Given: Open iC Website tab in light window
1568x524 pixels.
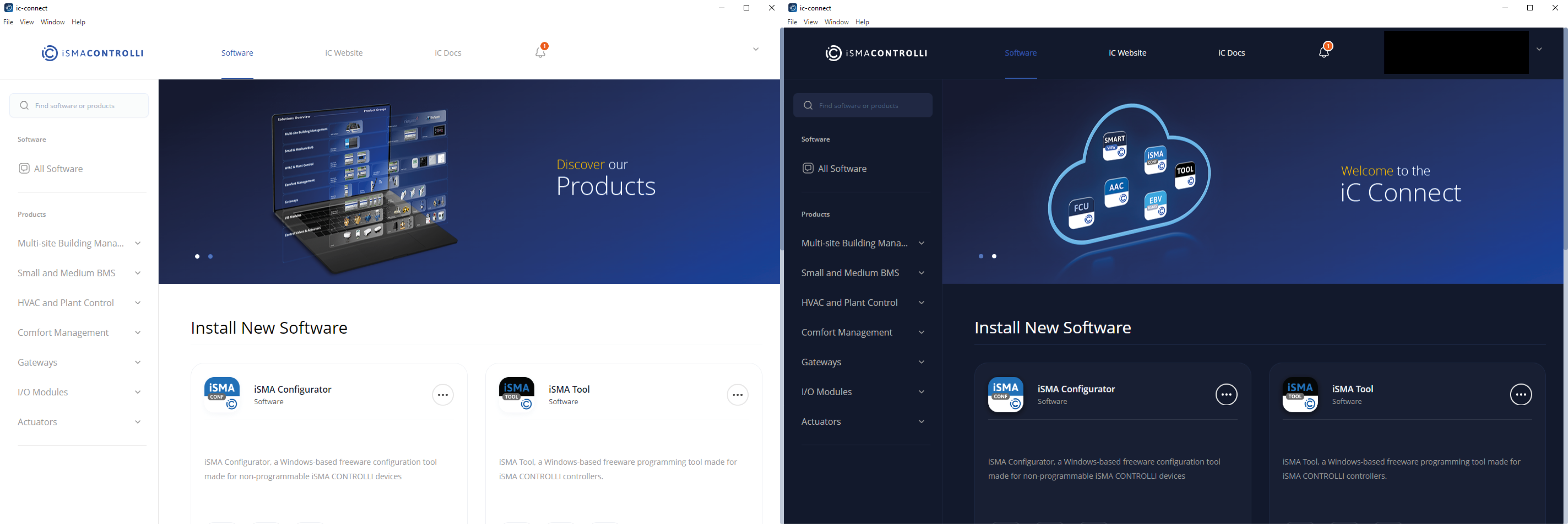Looking at the screenshot, I should click(x=344, y=53).
